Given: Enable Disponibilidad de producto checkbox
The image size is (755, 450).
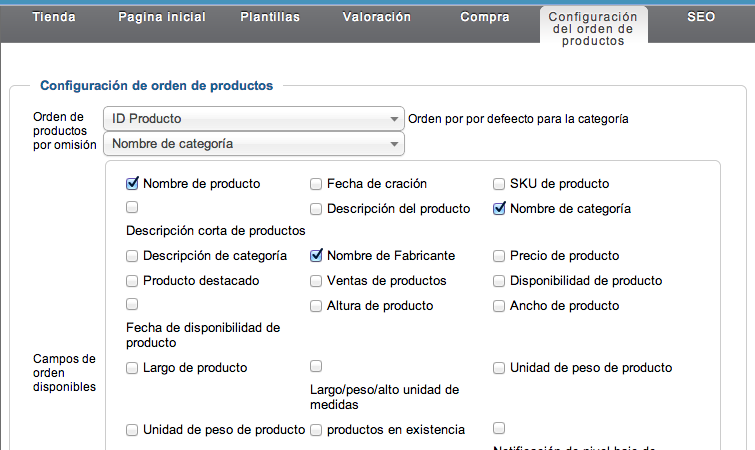Looking at the screenshot, I should (x=499, y=281).
